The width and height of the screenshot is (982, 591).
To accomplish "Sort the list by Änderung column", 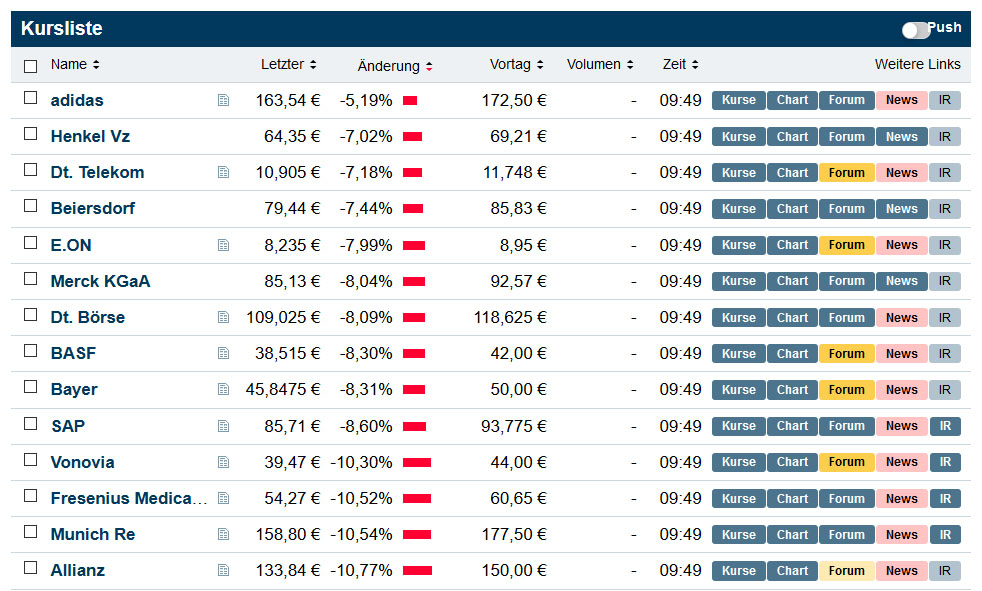I will pos(395,66).
